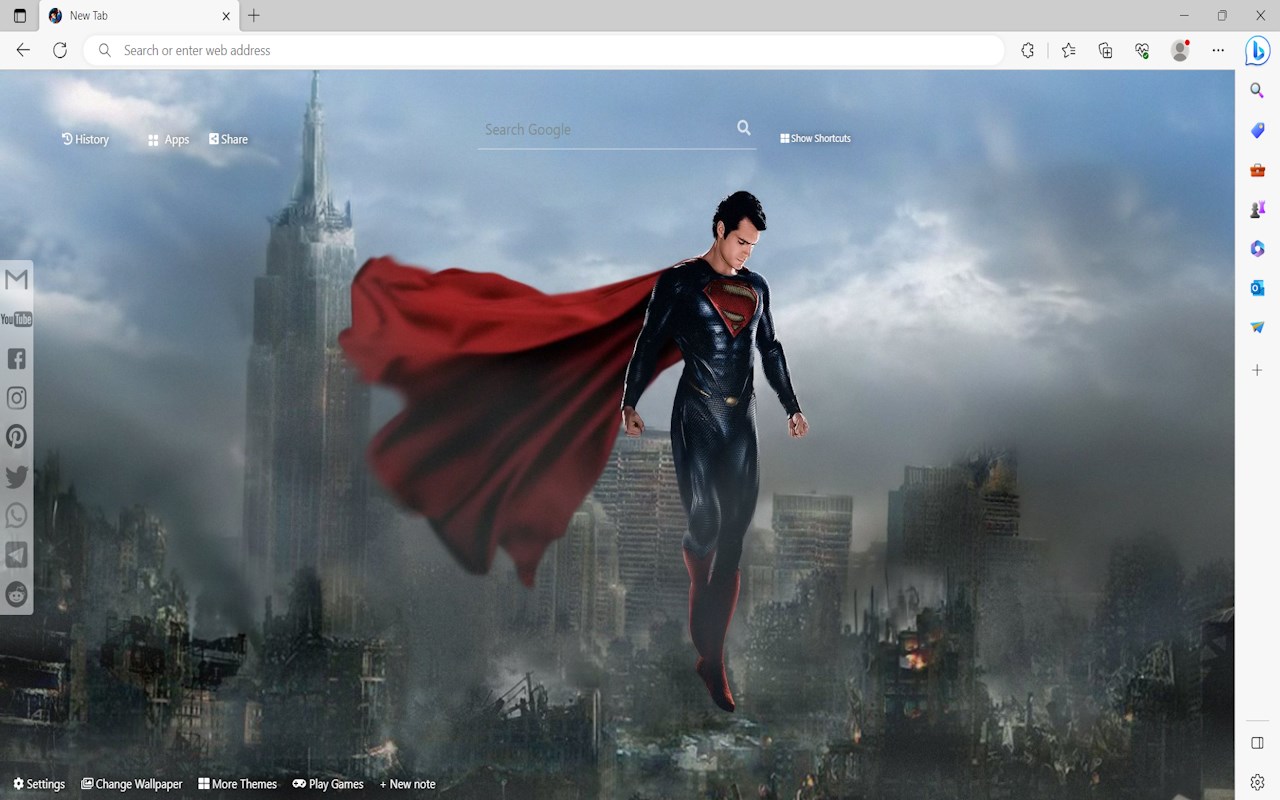
Task: Toggle the sidebar hide panel icon
Action: click(x=1258, y=743)
